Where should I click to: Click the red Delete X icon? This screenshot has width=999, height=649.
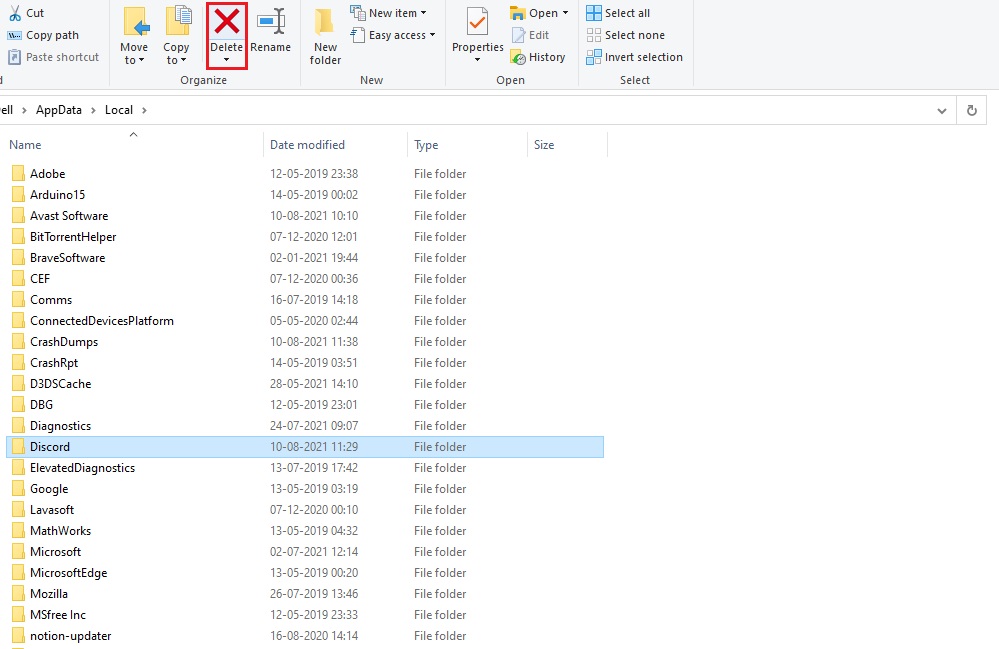point(227,22)
